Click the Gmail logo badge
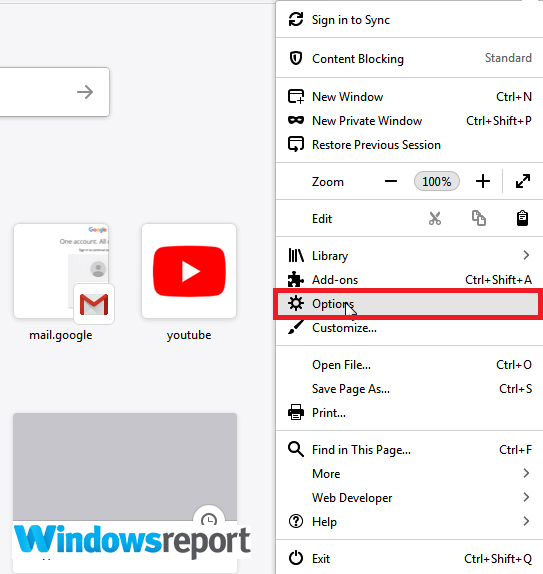Image resolution: width=543 pixels, height=574 pixels. pos(94,304)
